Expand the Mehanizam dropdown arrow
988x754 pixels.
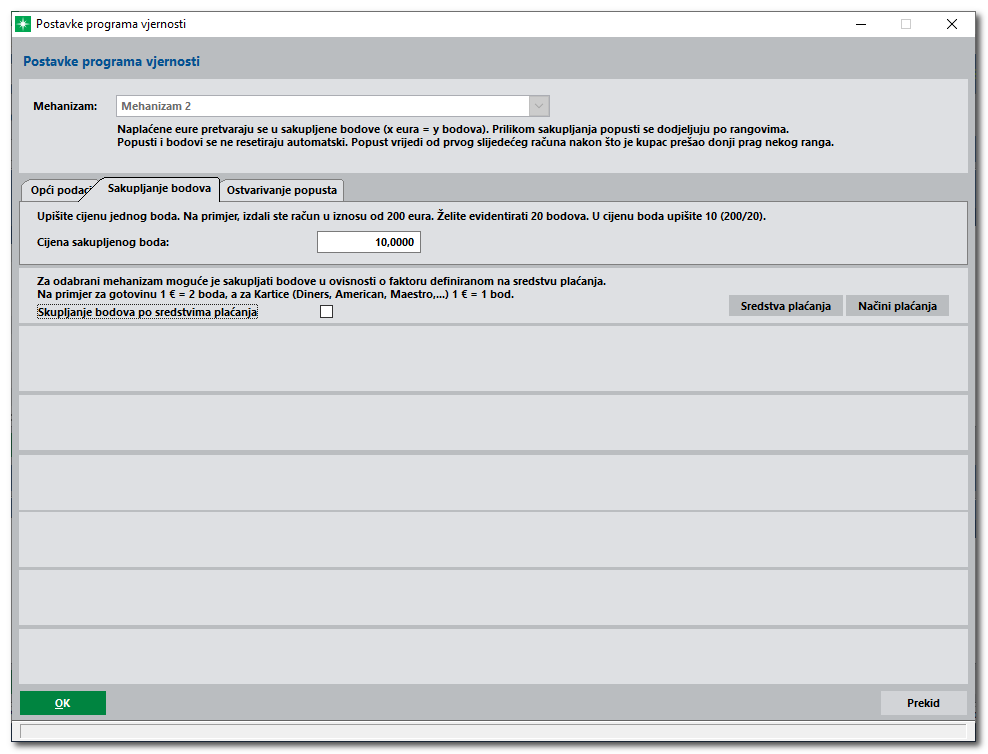tap(538, 106)
